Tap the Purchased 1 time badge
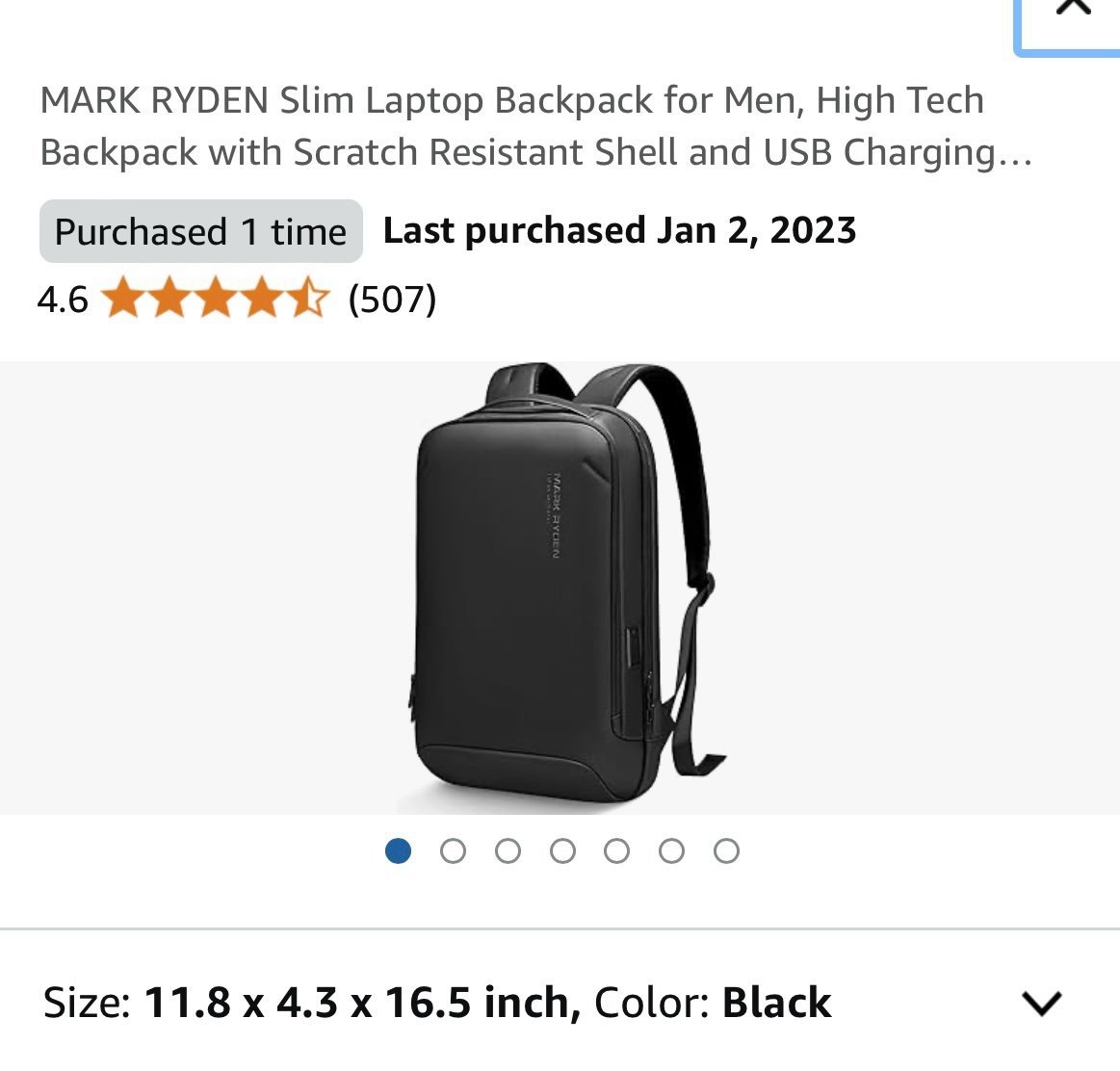 [200, 231]
